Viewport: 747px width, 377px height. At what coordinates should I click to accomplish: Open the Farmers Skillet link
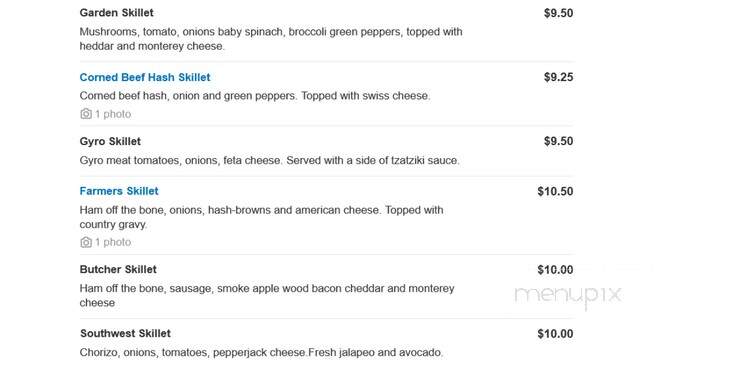coord(119,191)
